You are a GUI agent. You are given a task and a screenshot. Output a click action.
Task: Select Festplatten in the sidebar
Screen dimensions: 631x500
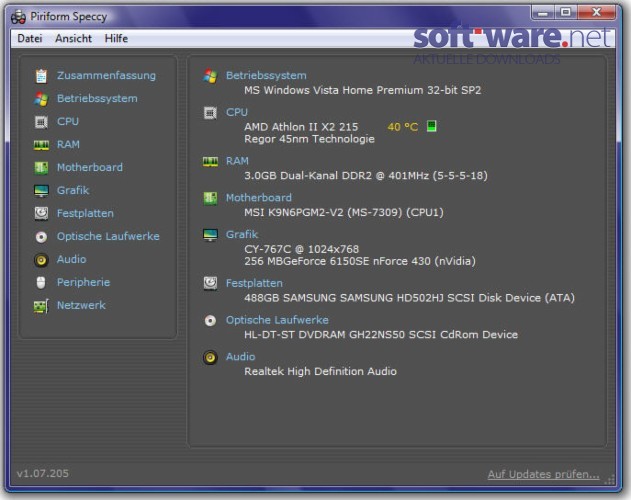coord(85,213)
